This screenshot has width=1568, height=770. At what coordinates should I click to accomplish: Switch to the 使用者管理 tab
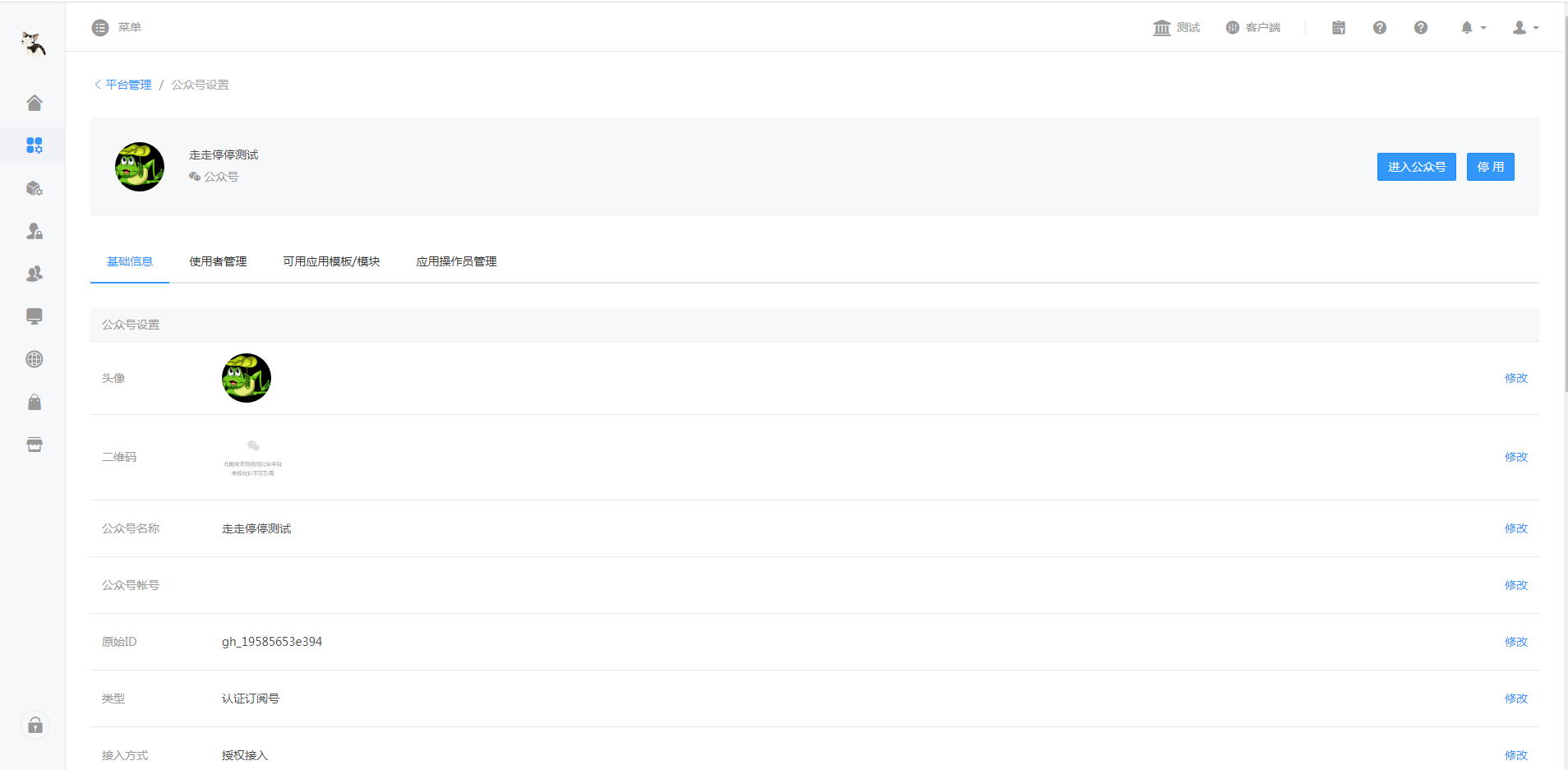pyautogui.click(x=218, y=261)
